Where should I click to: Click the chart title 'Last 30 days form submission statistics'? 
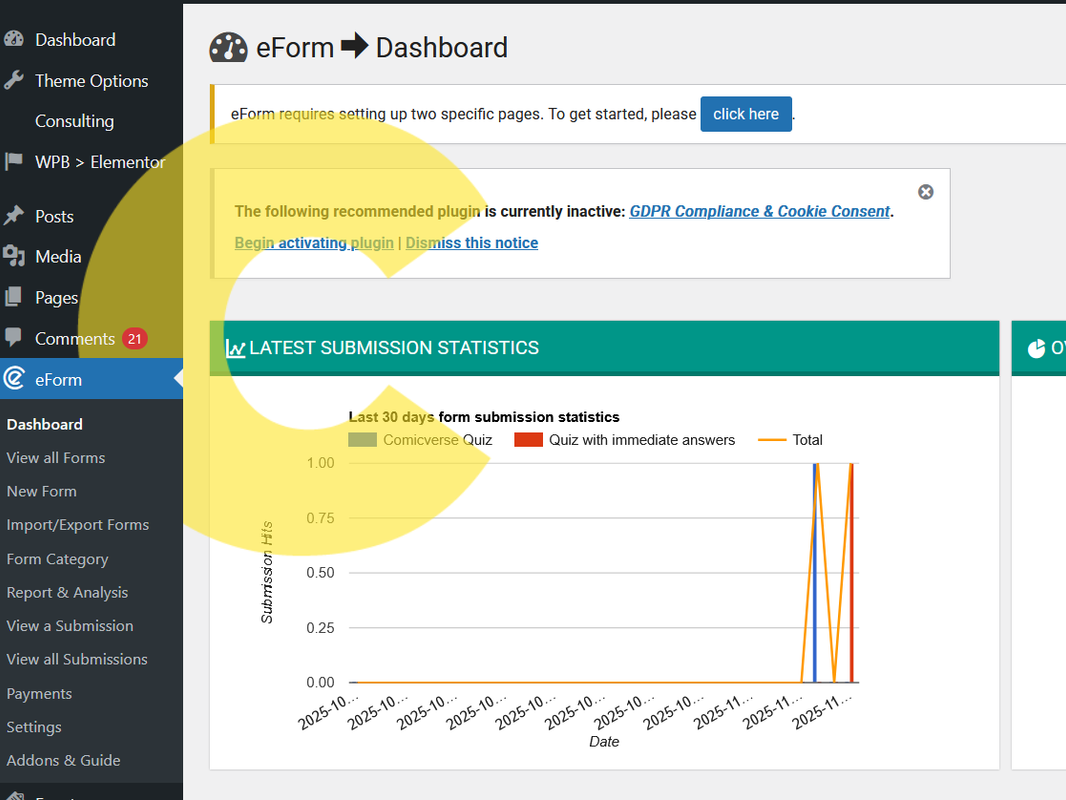click(x=484, y=417)
